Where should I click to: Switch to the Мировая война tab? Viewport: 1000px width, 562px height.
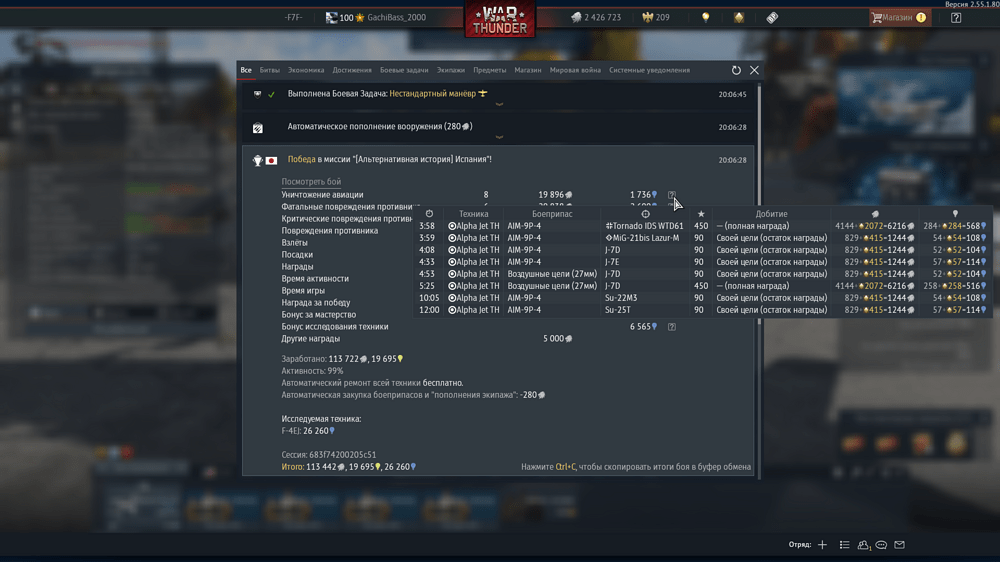tap(575, 70)
